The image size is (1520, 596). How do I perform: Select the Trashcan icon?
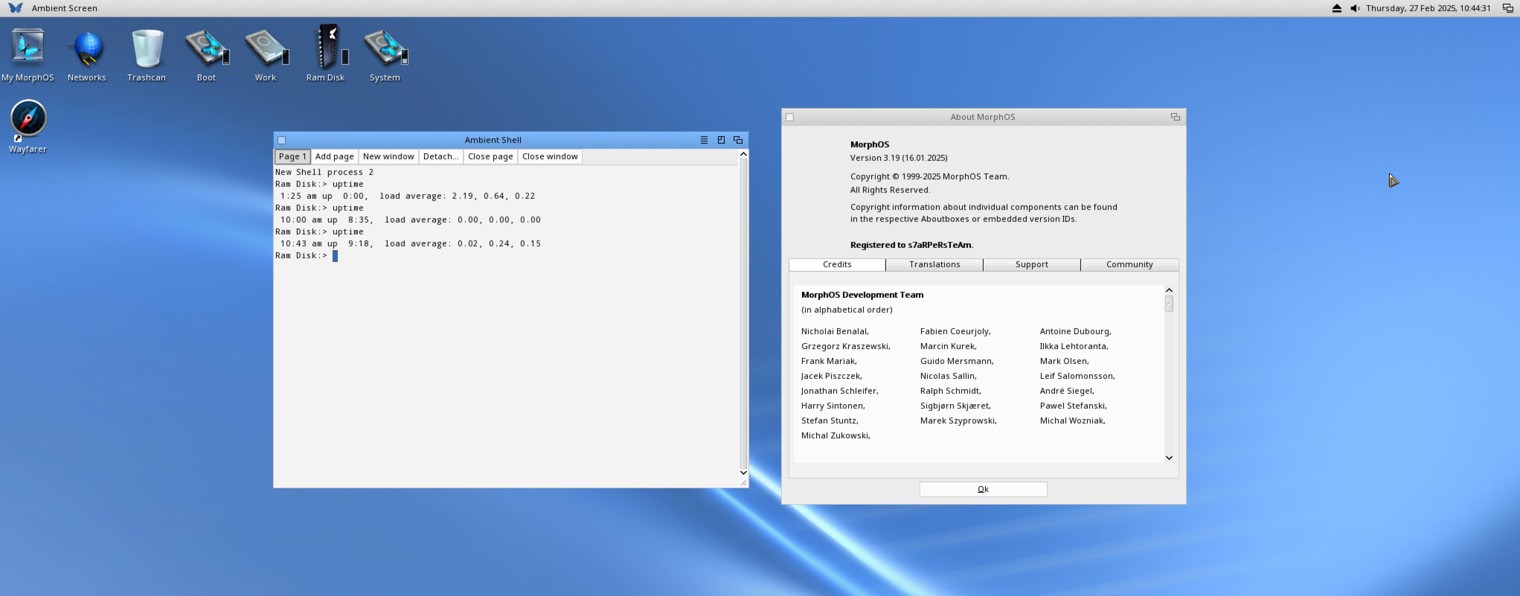(x=146, y=54)
